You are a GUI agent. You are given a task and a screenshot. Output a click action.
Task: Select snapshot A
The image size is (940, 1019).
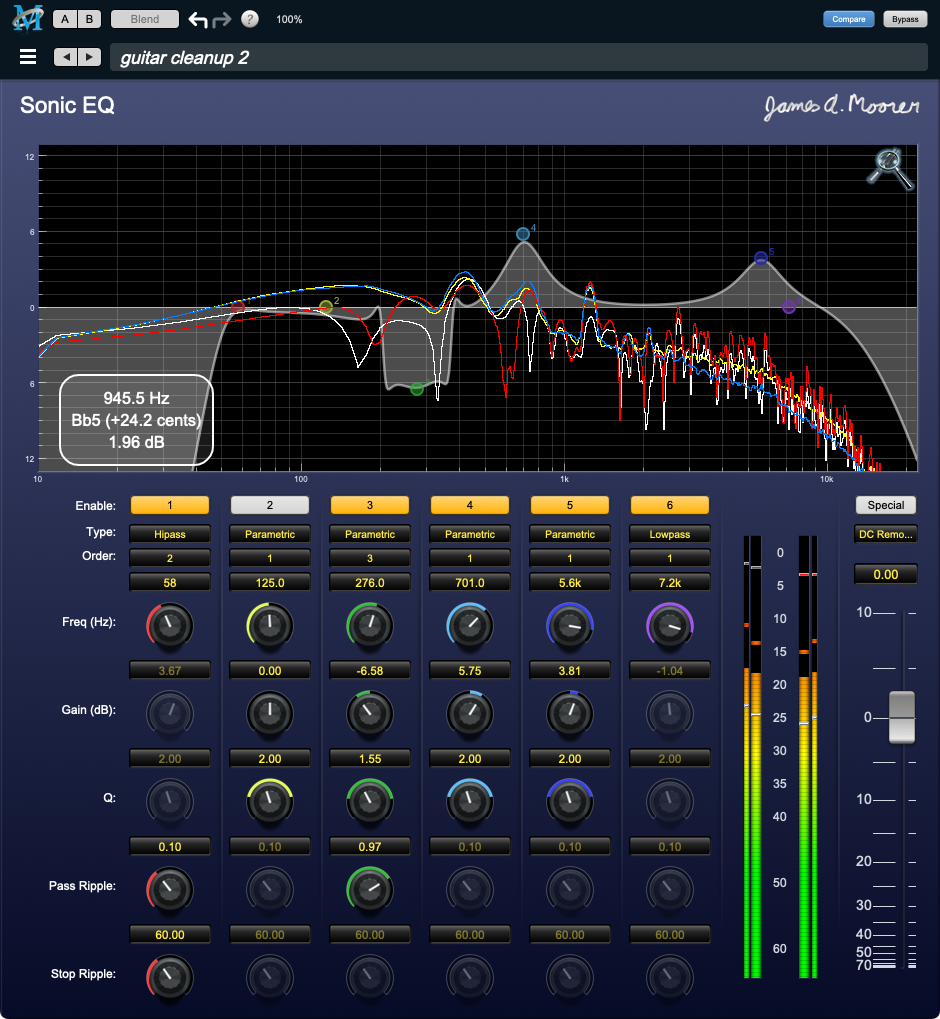pyautogui.click(x=64, y=18)
